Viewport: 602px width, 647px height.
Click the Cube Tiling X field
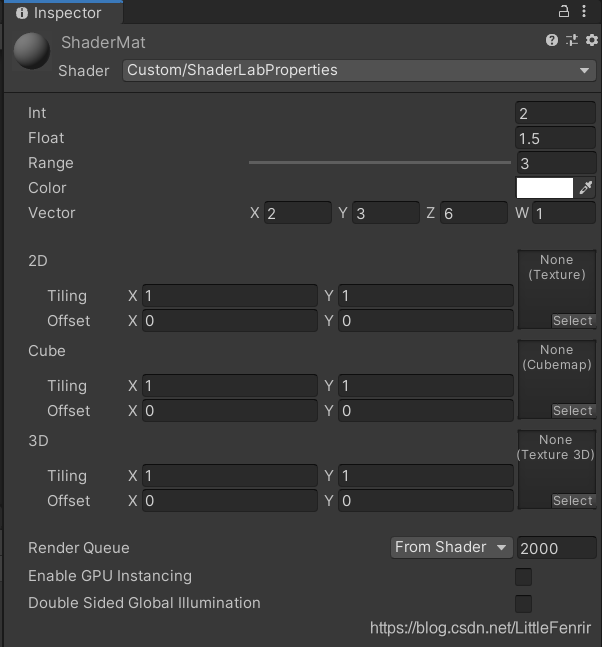coord(230,386)
